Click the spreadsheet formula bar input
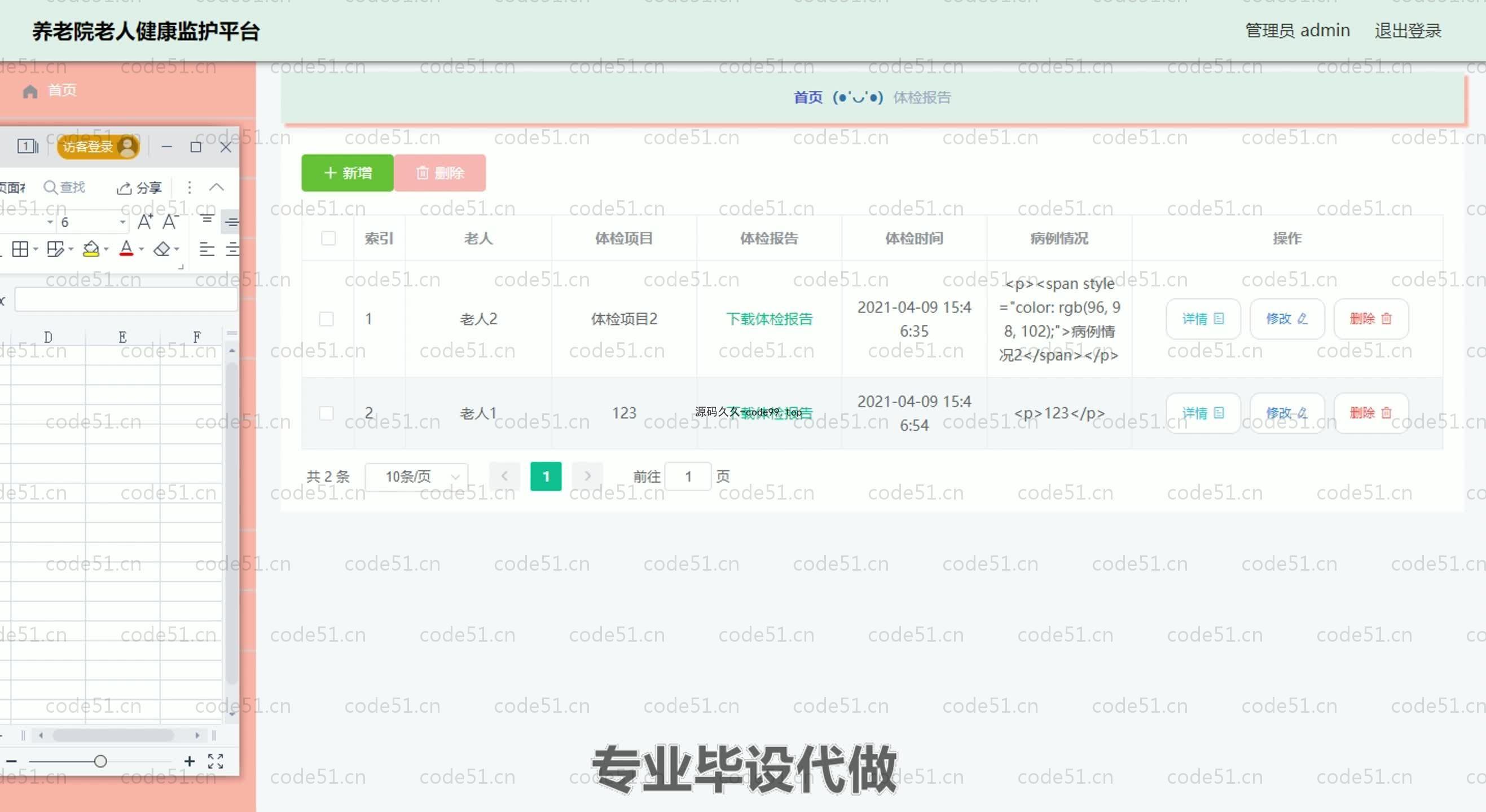1486x812 pixels. pos(126,300)
